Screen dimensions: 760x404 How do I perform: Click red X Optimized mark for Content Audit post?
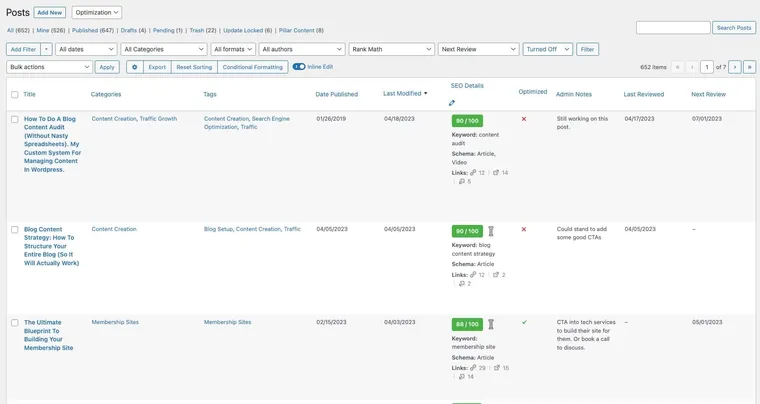point(523,119)
